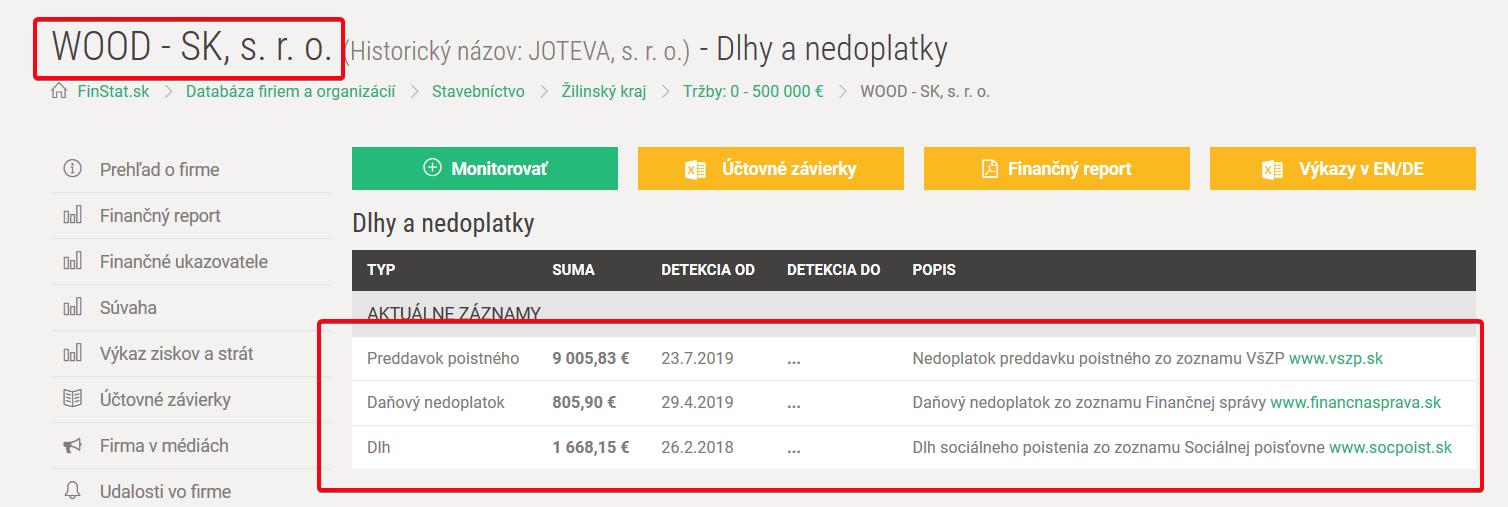The width and height of the screenshot is (1508, 507).
Task: Click the bar chart icon beside Finančný report
Action: pyautogui.click(x=72, y=216)
